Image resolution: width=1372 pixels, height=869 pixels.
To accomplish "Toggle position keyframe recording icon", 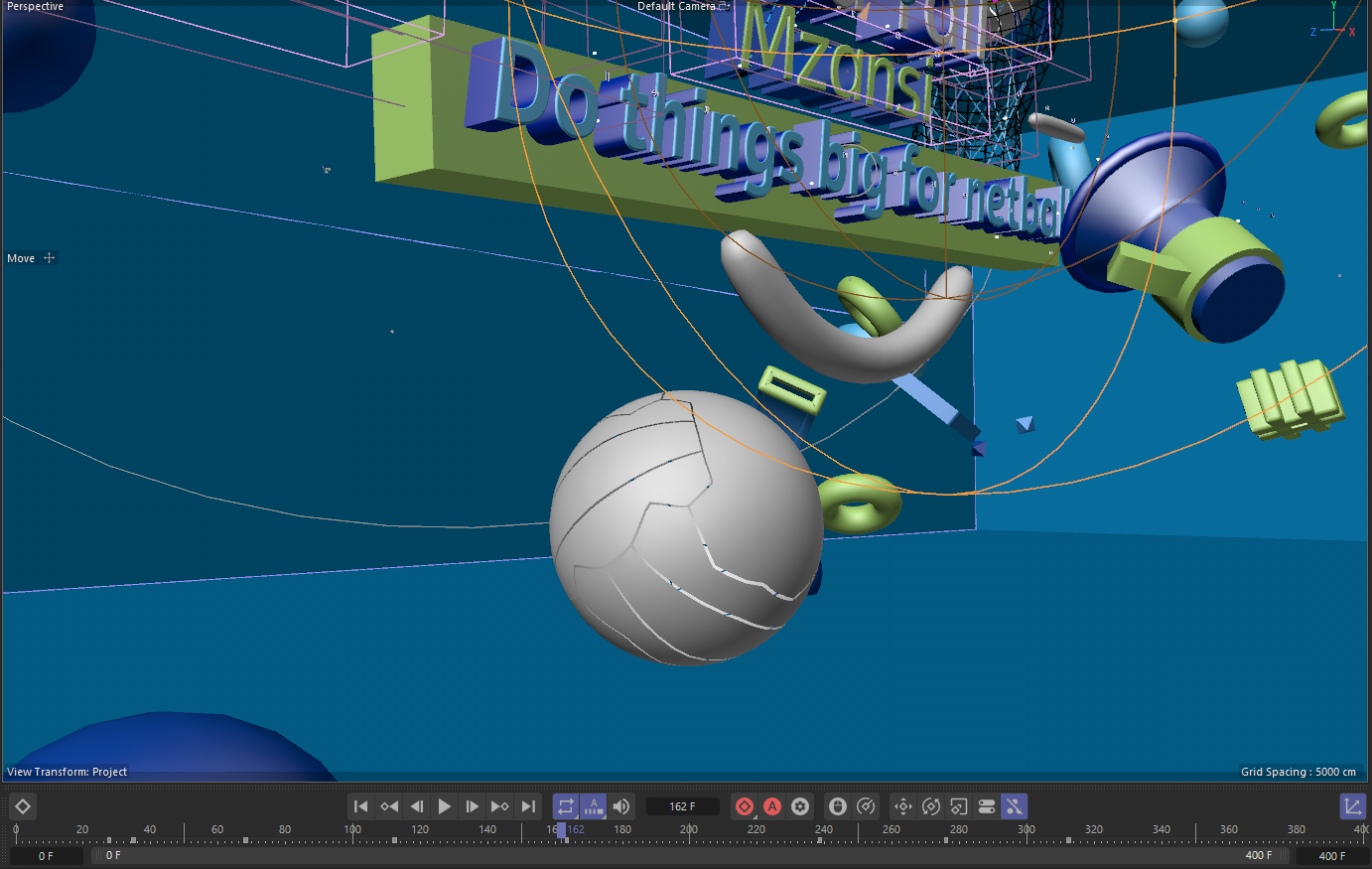I will coord(903,806).
